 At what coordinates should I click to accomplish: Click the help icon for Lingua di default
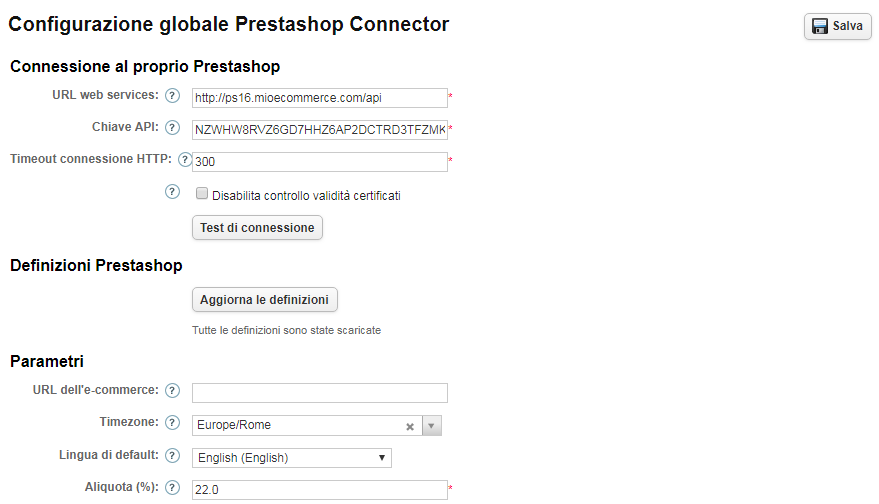(x=172, y=456)
